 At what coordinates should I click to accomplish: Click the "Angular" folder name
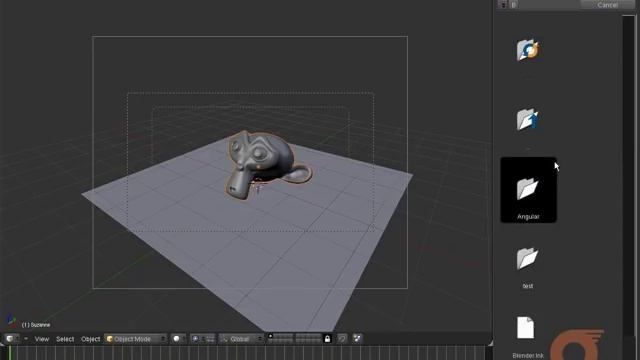point(528,217)
